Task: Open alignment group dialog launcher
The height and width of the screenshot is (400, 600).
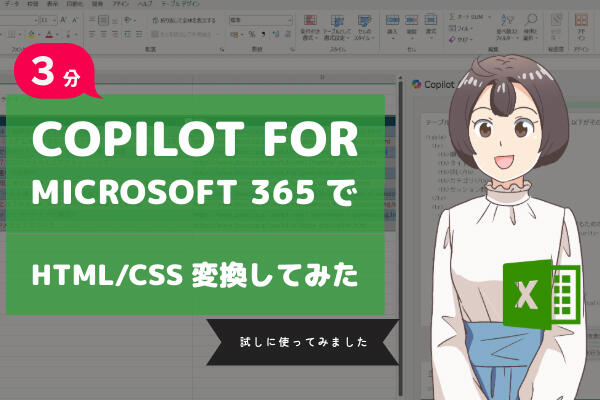Action: 222,49
